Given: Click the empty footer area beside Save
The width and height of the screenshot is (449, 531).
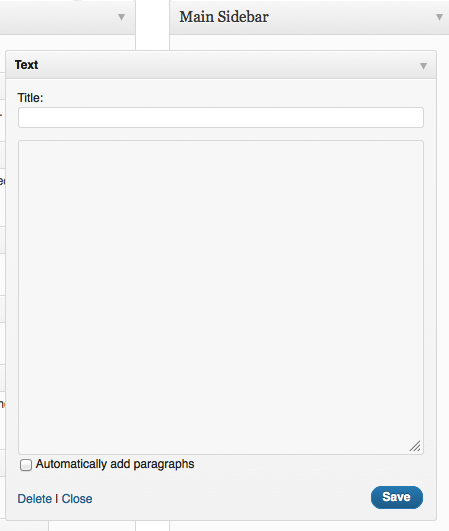Looking at the screenshot, I should point(230,498).
